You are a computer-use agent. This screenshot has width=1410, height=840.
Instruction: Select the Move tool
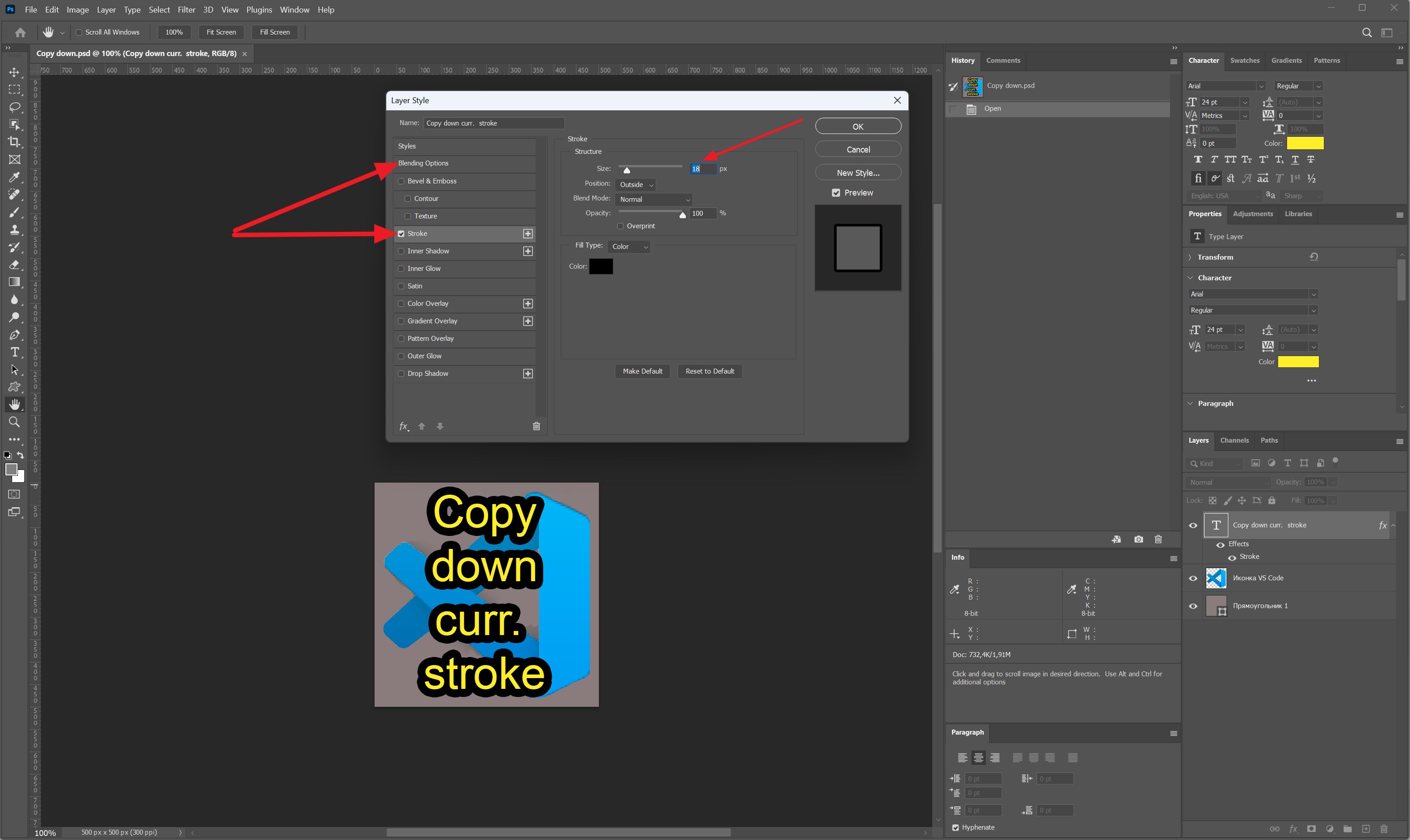[14, 72]
